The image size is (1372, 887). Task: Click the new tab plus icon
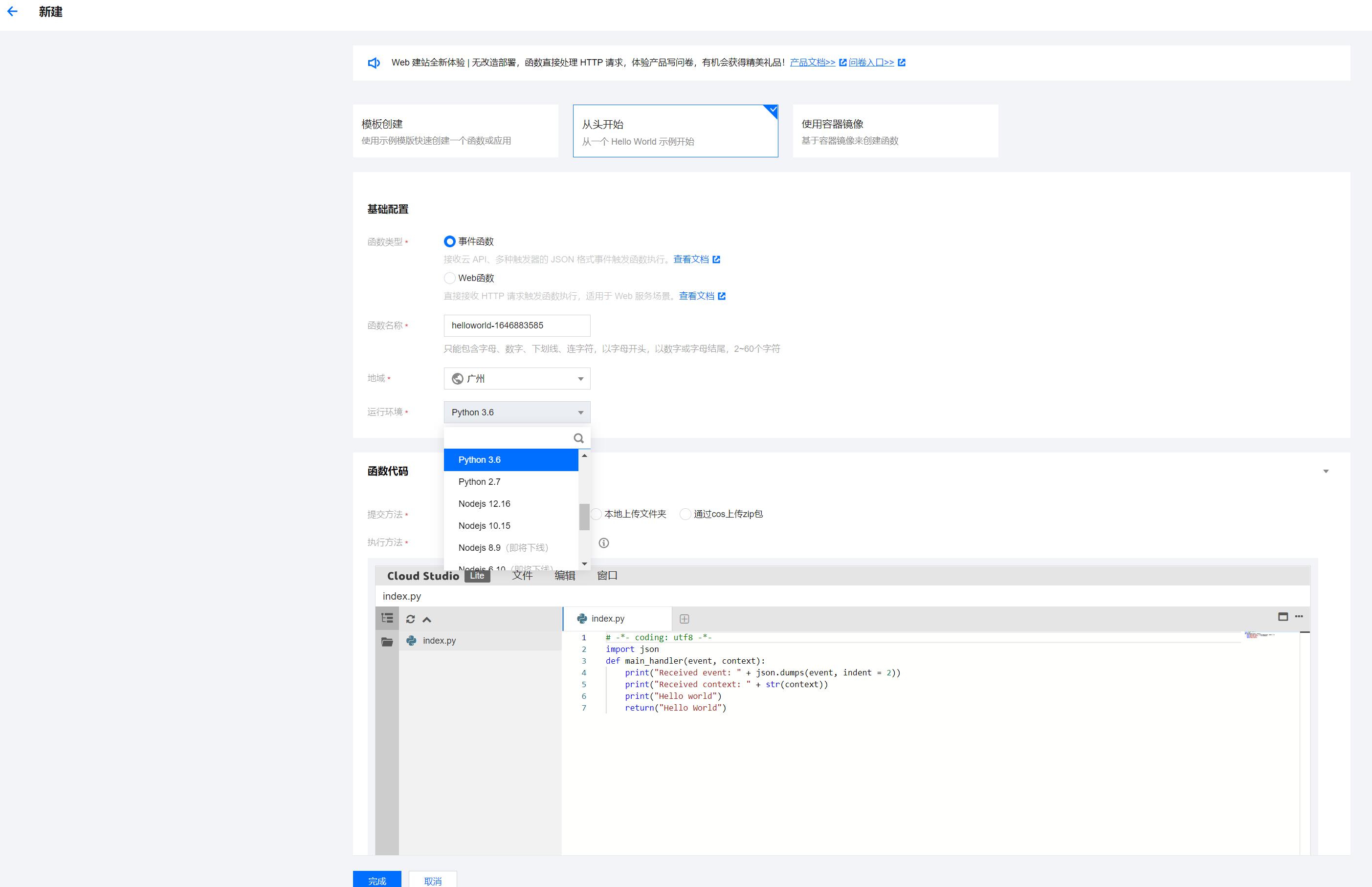(x=684, y=619)
